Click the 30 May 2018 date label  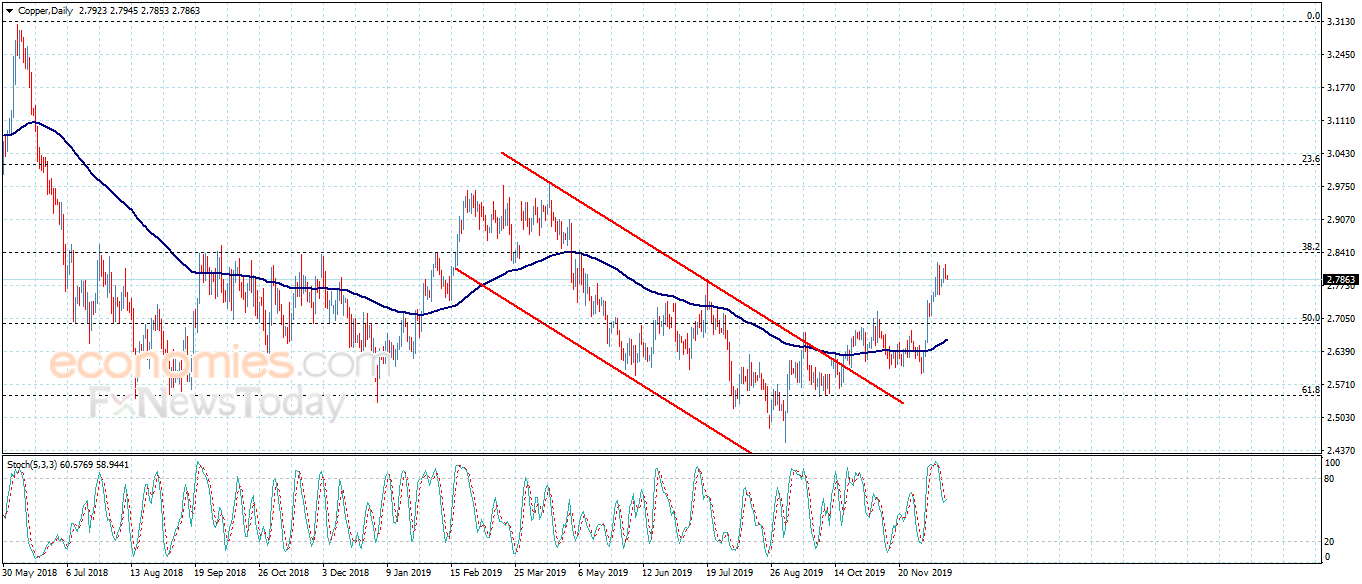pyautogui.click(x=31, y=573)
